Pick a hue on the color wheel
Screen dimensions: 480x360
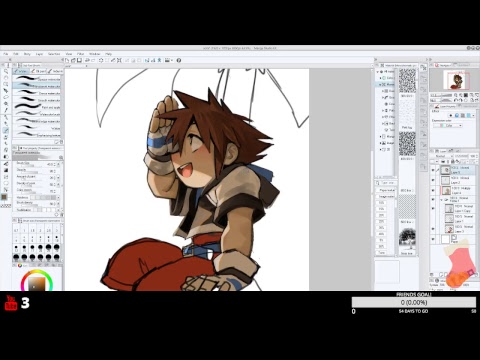[37, 281]
